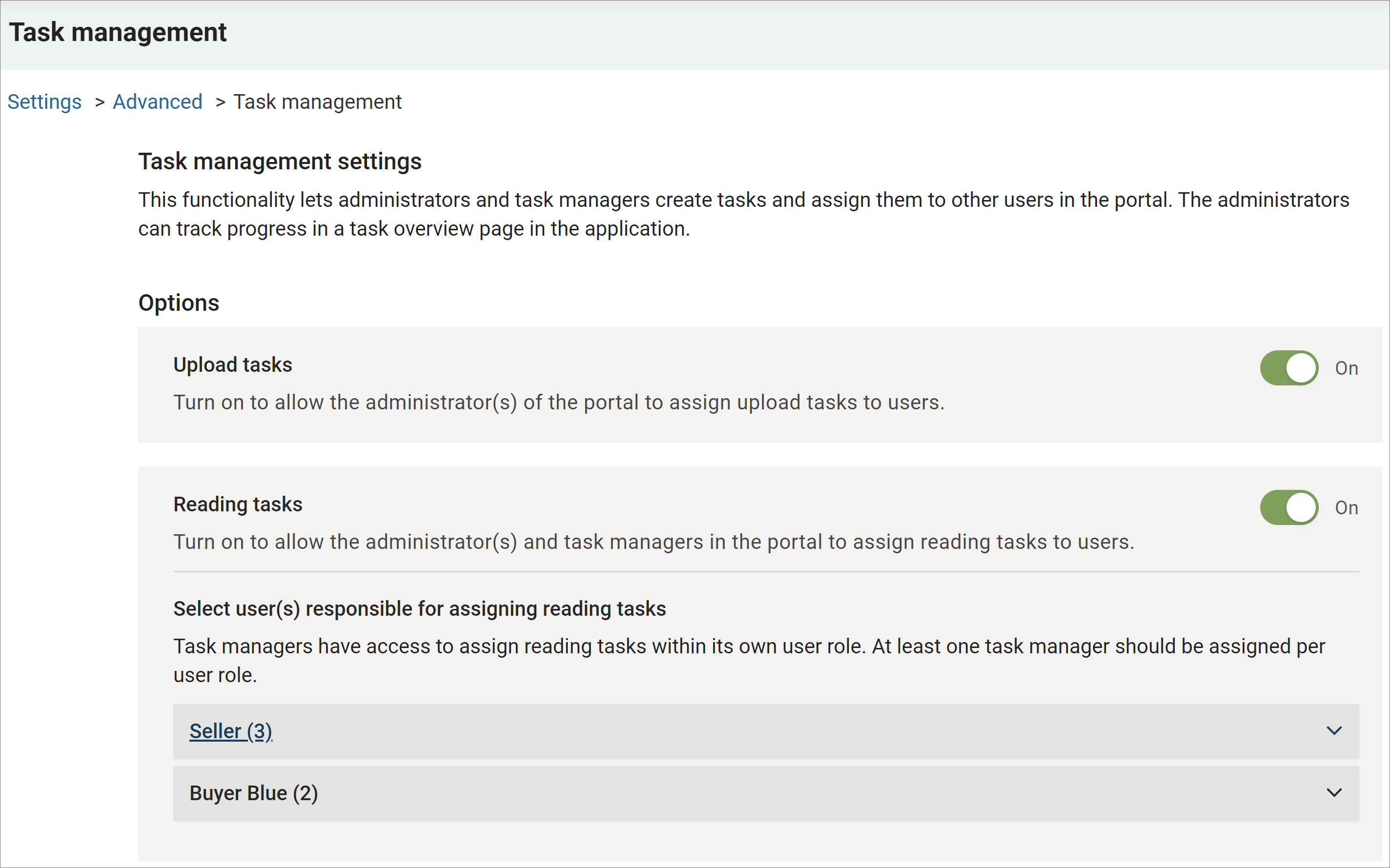Image resolution: width=1390 pixels, height=868 pixels.
Task: Toggle the Reading tasks switch
Action: [1288, 507]
